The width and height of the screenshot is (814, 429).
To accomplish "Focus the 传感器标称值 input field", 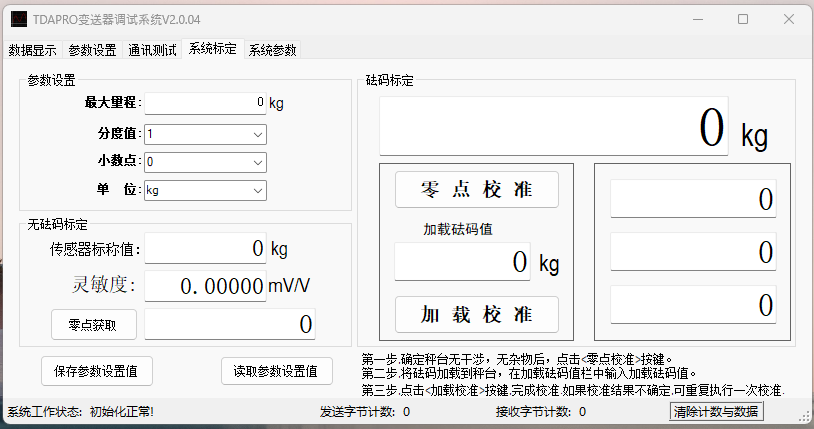I will [206, 248].
